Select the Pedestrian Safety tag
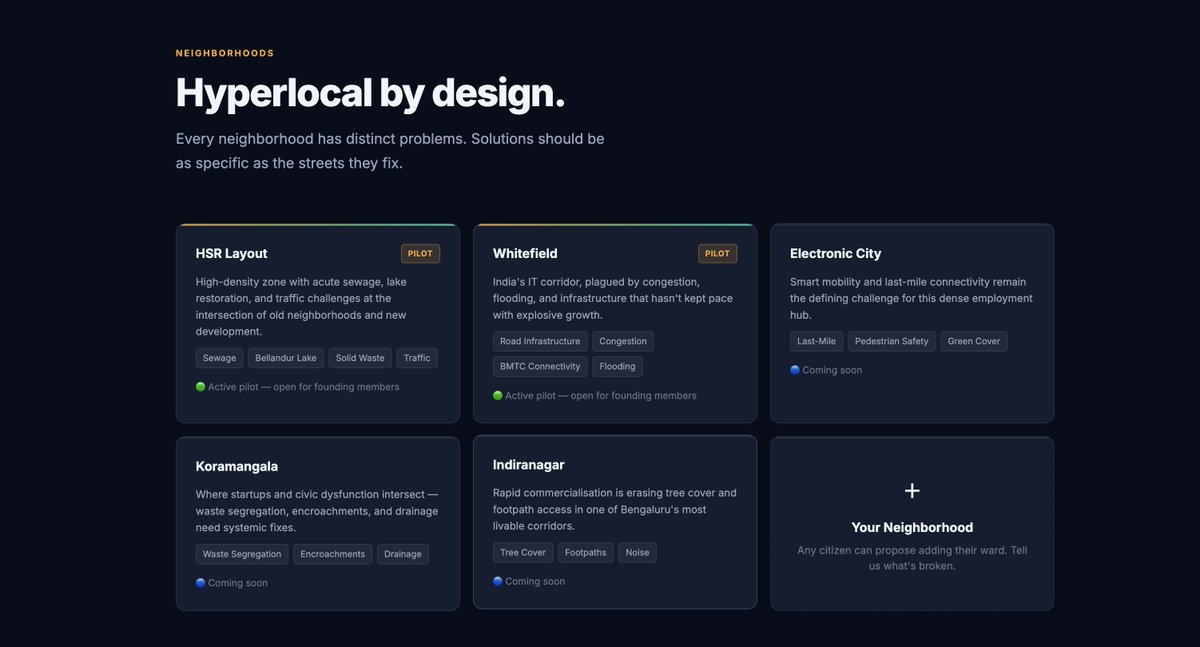The image size is (1200, 647). click(x=892, y=341)
